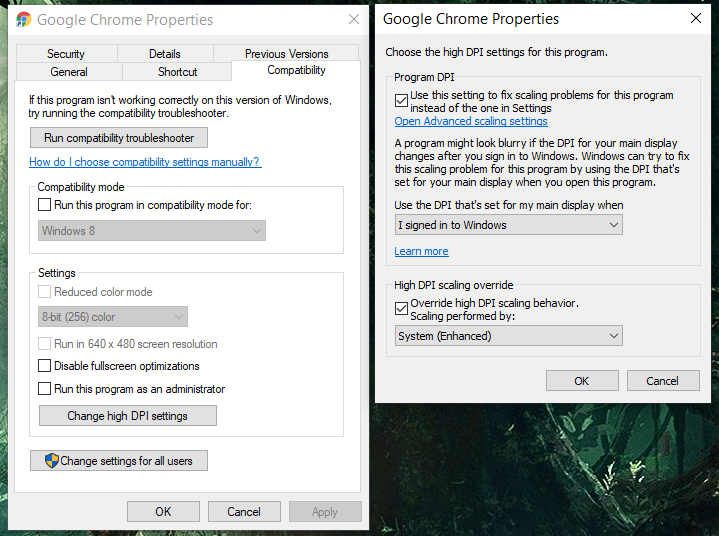The height and width of the screenshot is (536, 719).
Task: Click the 'Settings' group label
Action: pyautogui.click(x=56, y=273)
